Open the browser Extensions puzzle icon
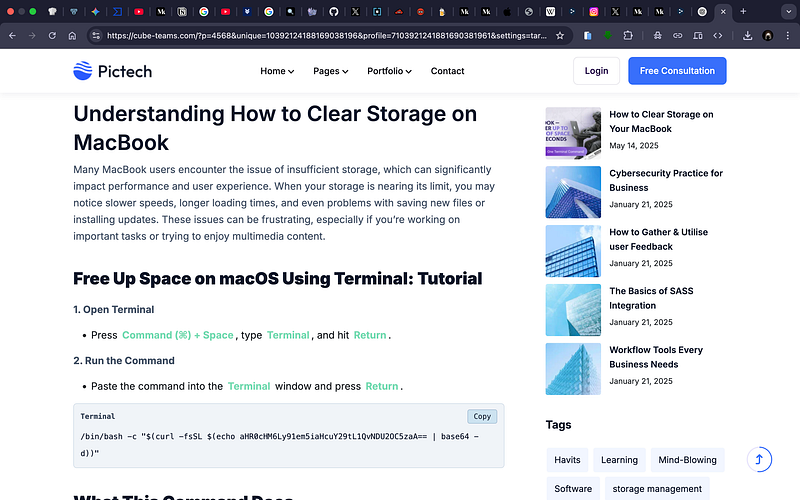 pos(628,35)
